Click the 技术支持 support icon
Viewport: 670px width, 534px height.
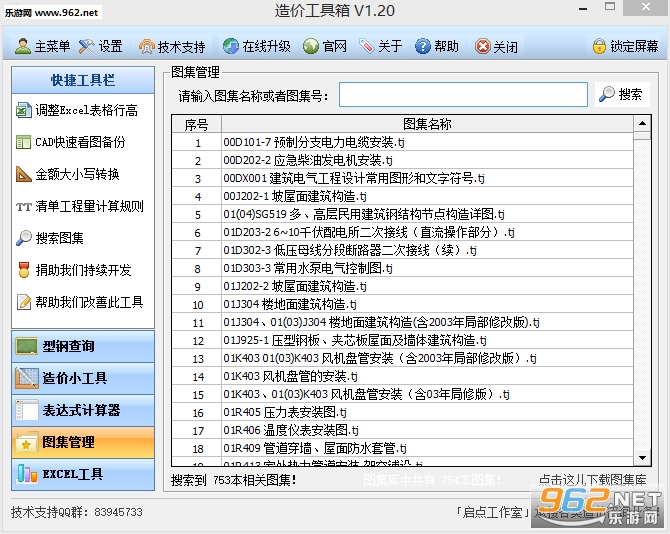(147, 46)
